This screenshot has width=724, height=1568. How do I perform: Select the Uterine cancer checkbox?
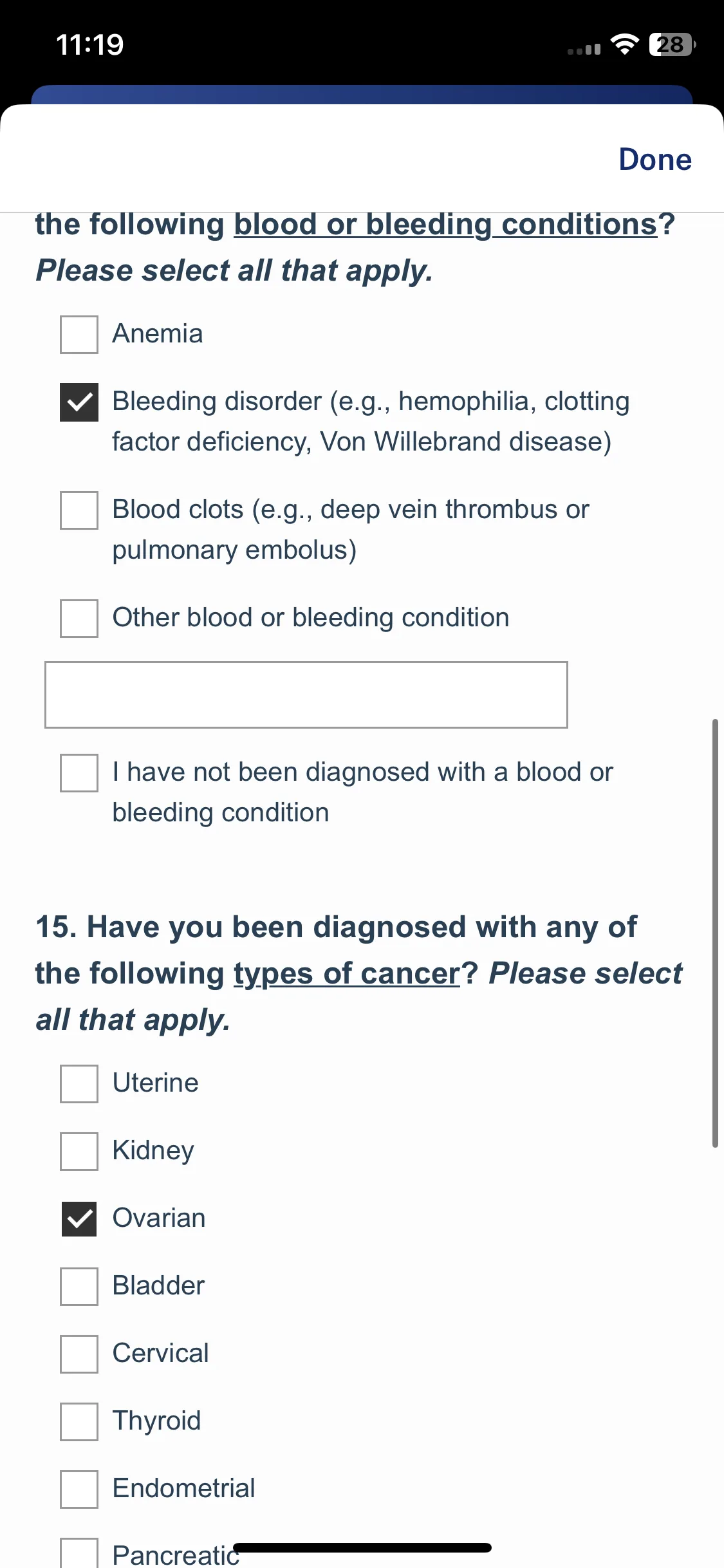point(79,1084)
